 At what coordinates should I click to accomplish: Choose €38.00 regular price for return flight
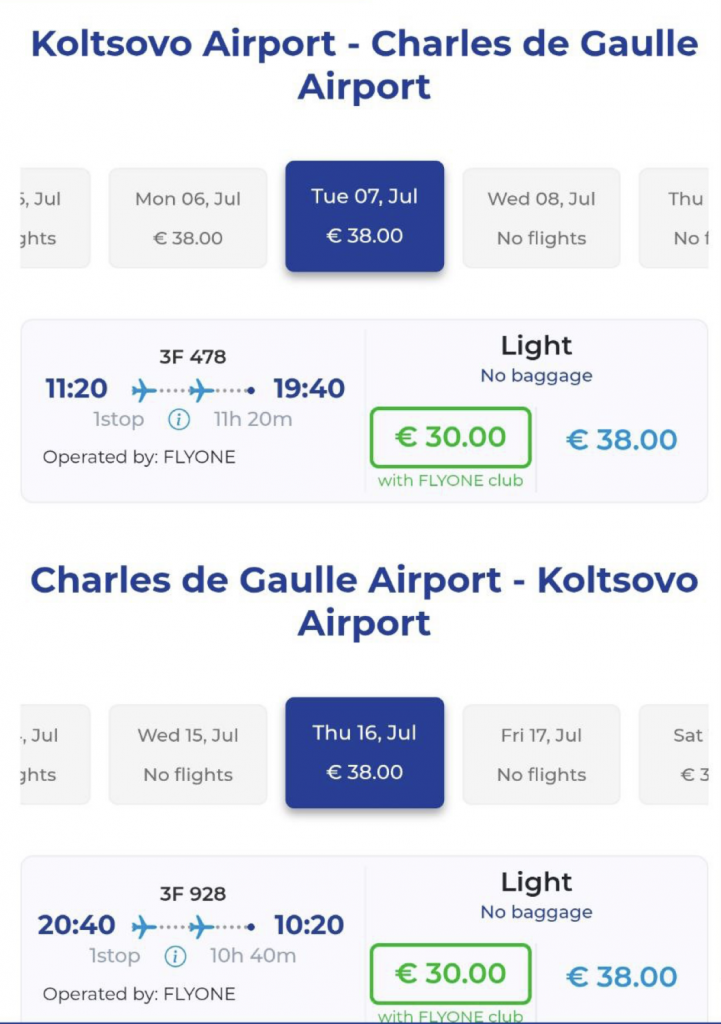621,976
